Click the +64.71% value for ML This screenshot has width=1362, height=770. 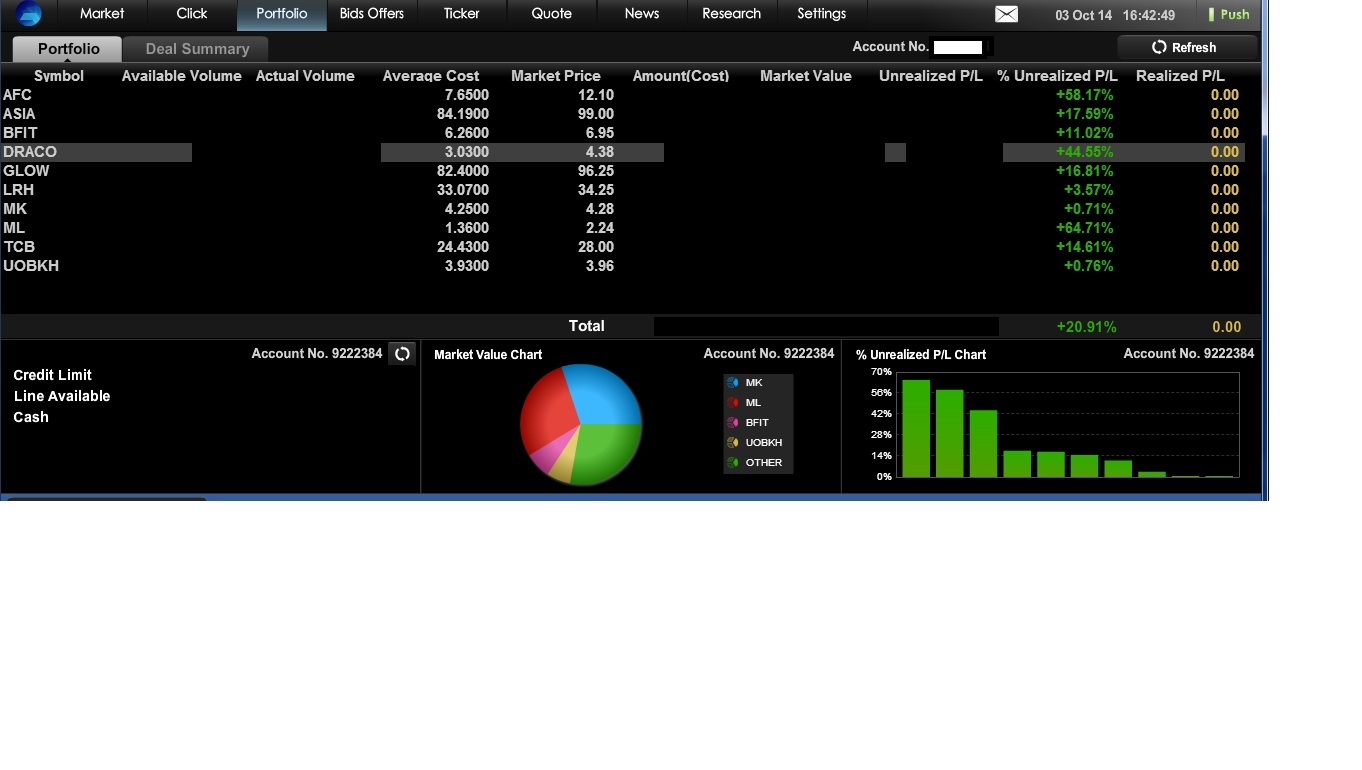click(x=1085, y=228)
